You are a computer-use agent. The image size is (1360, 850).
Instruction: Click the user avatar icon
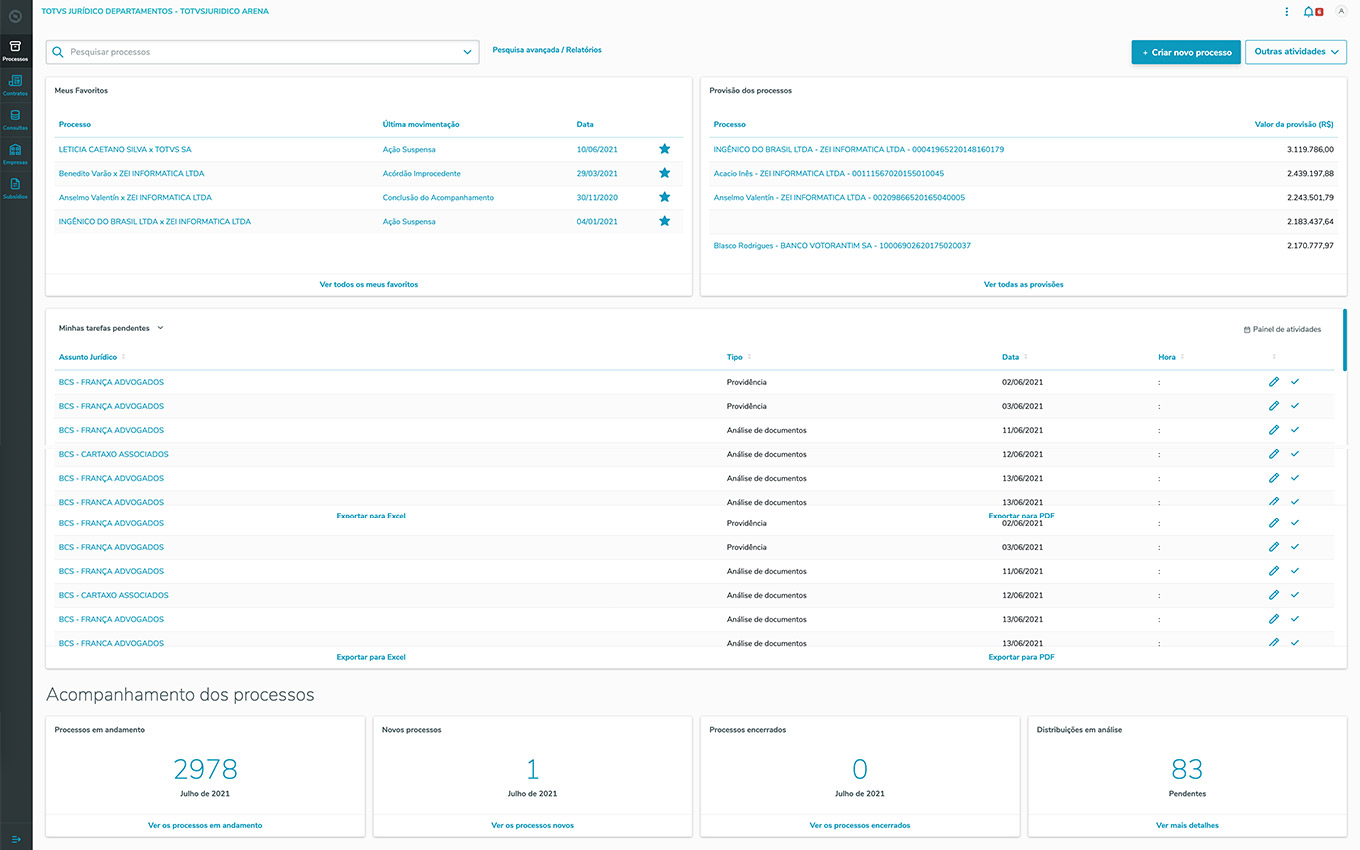tap(1341, 12)
